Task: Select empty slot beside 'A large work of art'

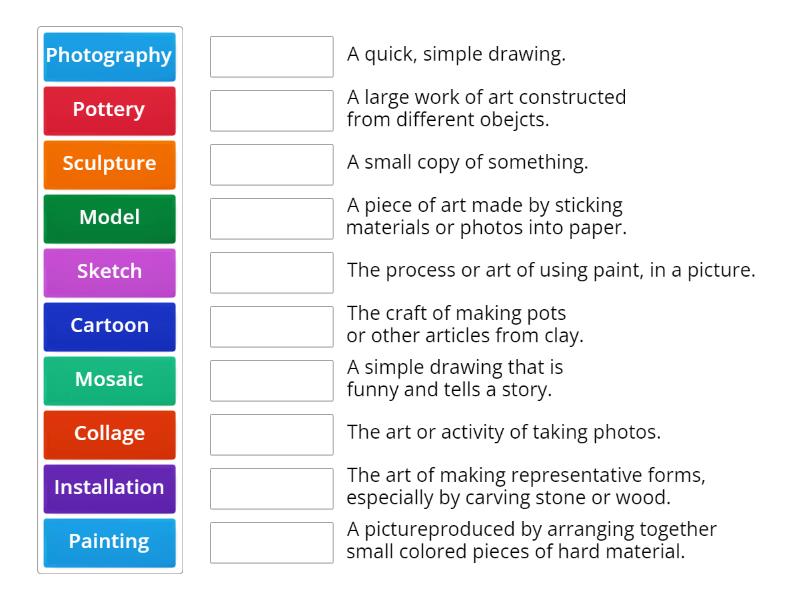Action: tap(272, 111)
